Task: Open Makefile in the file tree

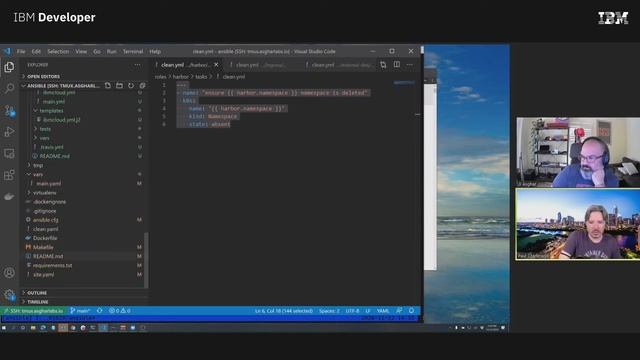Action: pos(43,247)
